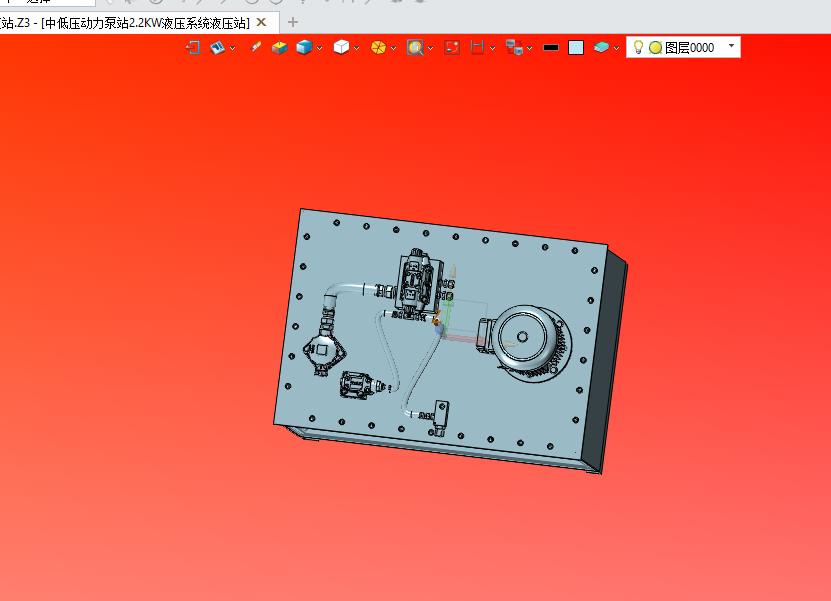Click the red square sketch icon
This screenshot has width=831, height=601.
pyautogui.click(x=452, y=48)
